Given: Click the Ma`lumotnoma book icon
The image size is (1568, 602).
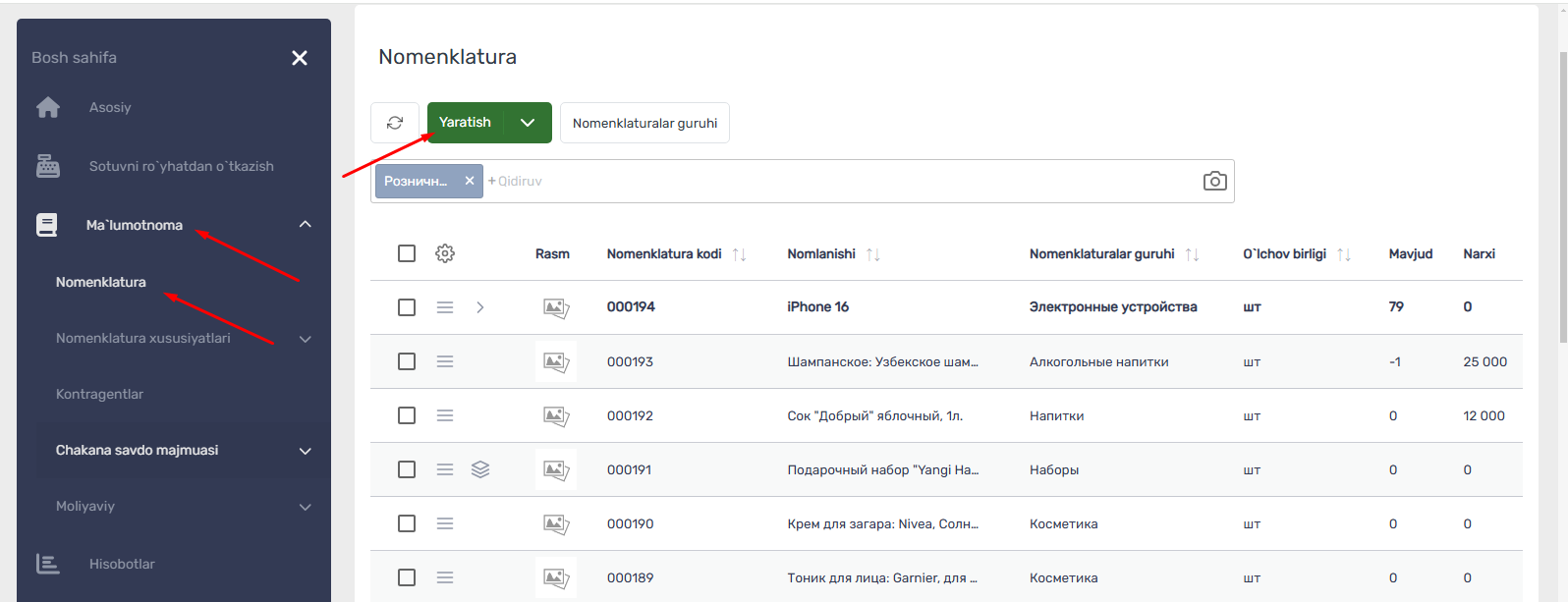Looking at the screenshot, I should point(47,225).
